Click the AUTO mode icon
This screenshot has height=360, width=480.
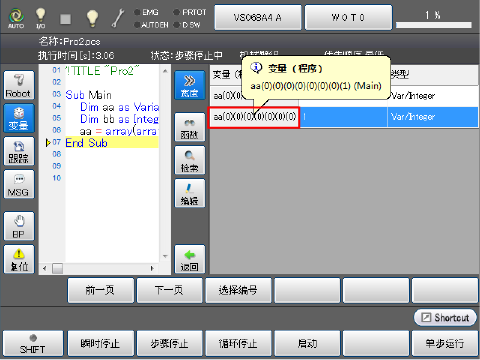coord(16,18)
